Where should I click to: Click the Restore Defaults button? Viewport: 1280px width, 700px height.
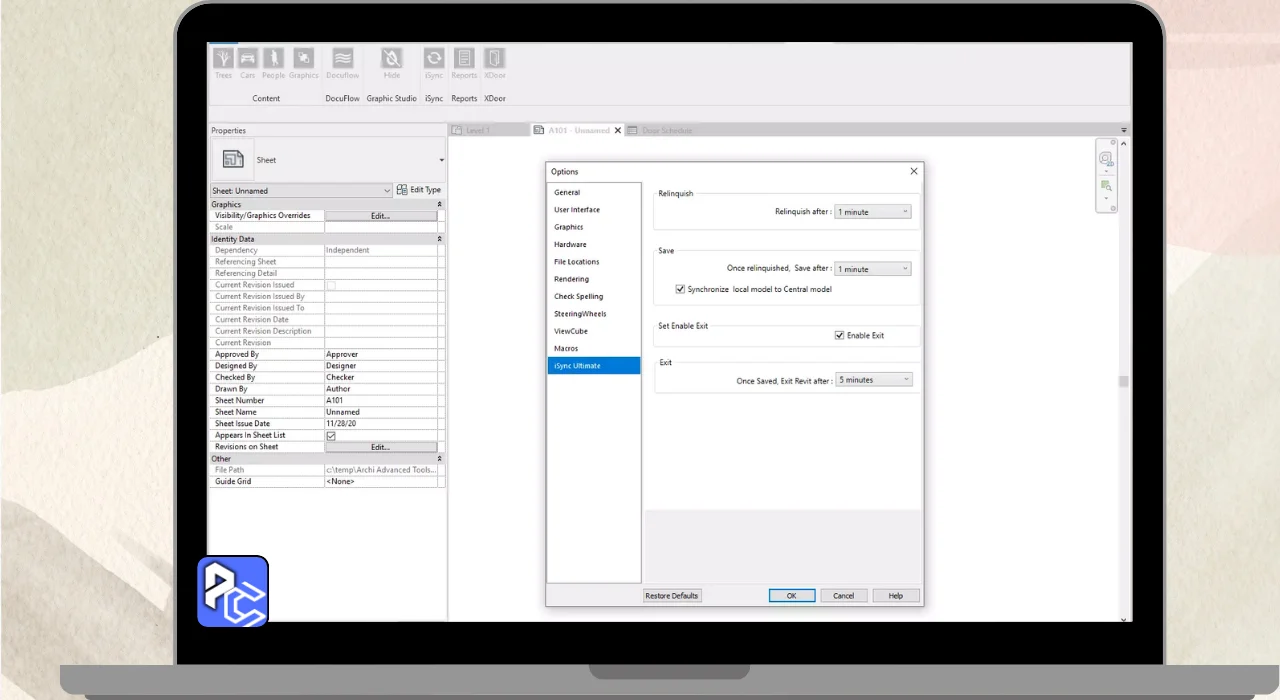click(x=672, y=595)
